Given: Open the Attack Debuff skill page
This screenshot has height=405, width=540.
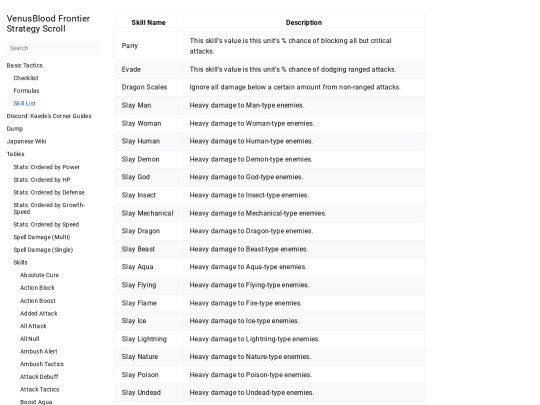Looking at the screenshot, I should coord(39,377).
